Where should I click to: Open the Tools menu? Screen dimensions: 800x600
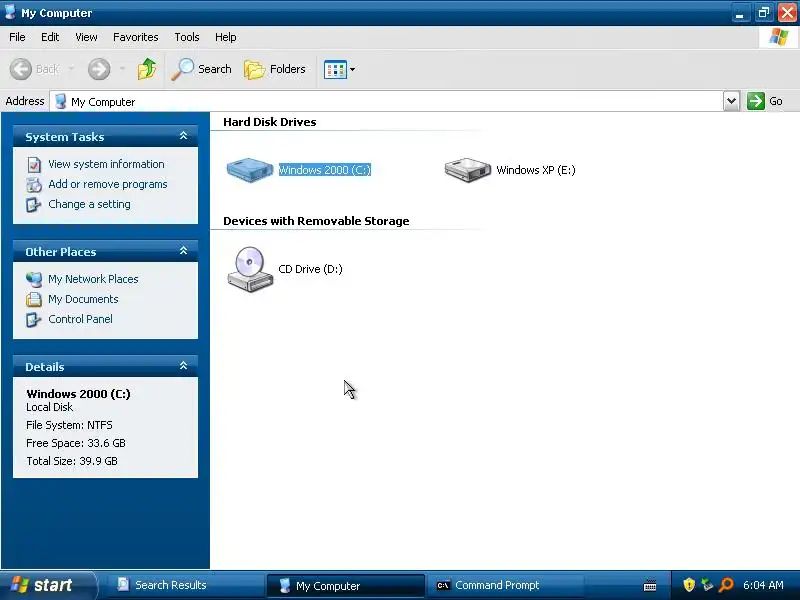pyautogui.click(x=187, y=37)
